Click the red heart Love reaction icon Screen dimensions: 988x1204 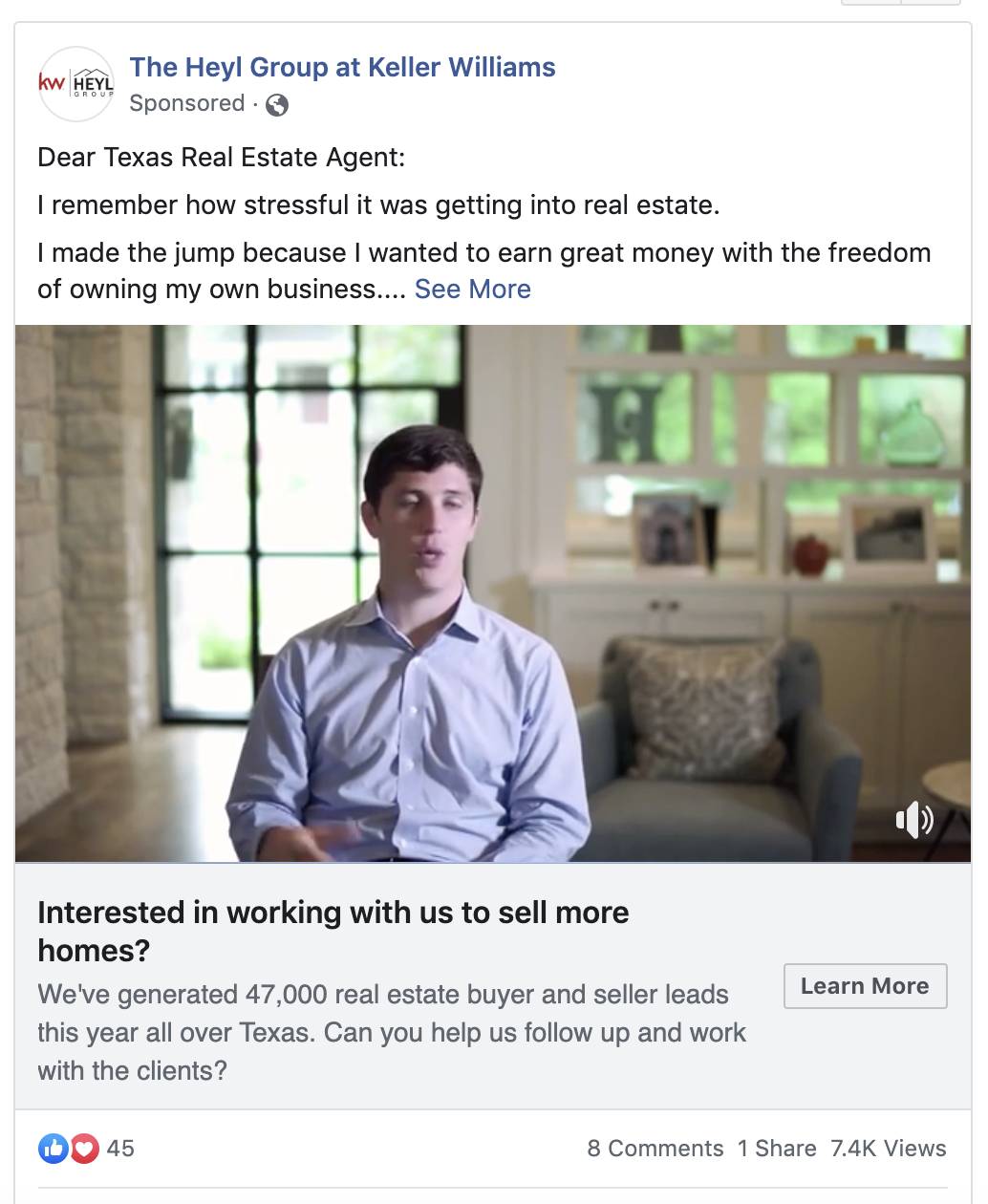pyautogui.click(x=84, y=1148)
